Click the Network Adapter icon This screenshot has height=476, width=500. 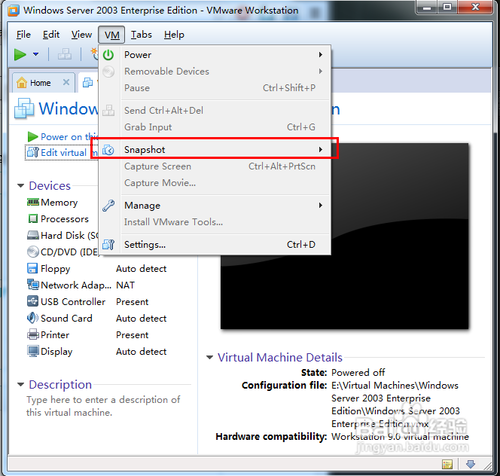coord(33,285)
